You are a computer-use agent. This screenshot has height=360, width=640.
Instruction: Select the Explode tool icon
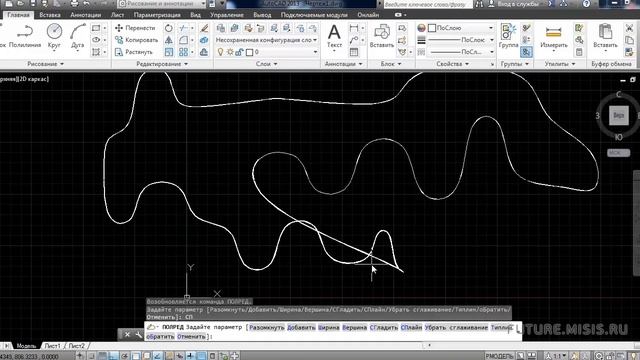coord(204,40)
